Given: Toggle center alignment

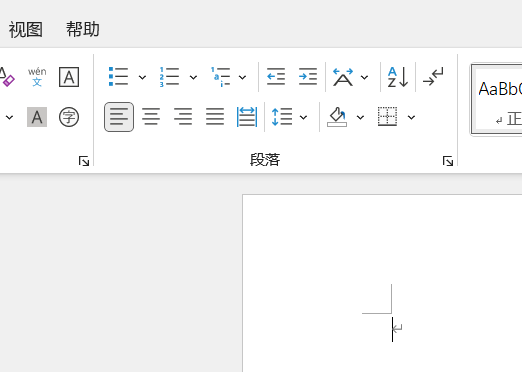Looking at the screenshot, I should click(151, 117).
